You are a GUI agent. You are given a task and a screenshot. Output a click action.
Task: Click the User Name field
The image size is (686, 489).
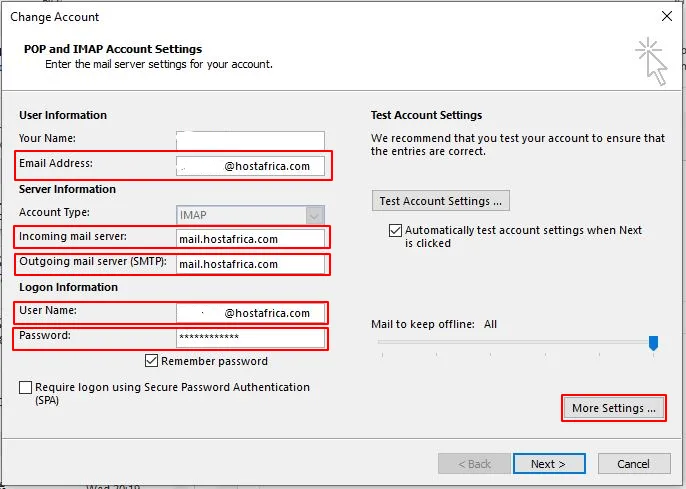[x=250, y=313]
